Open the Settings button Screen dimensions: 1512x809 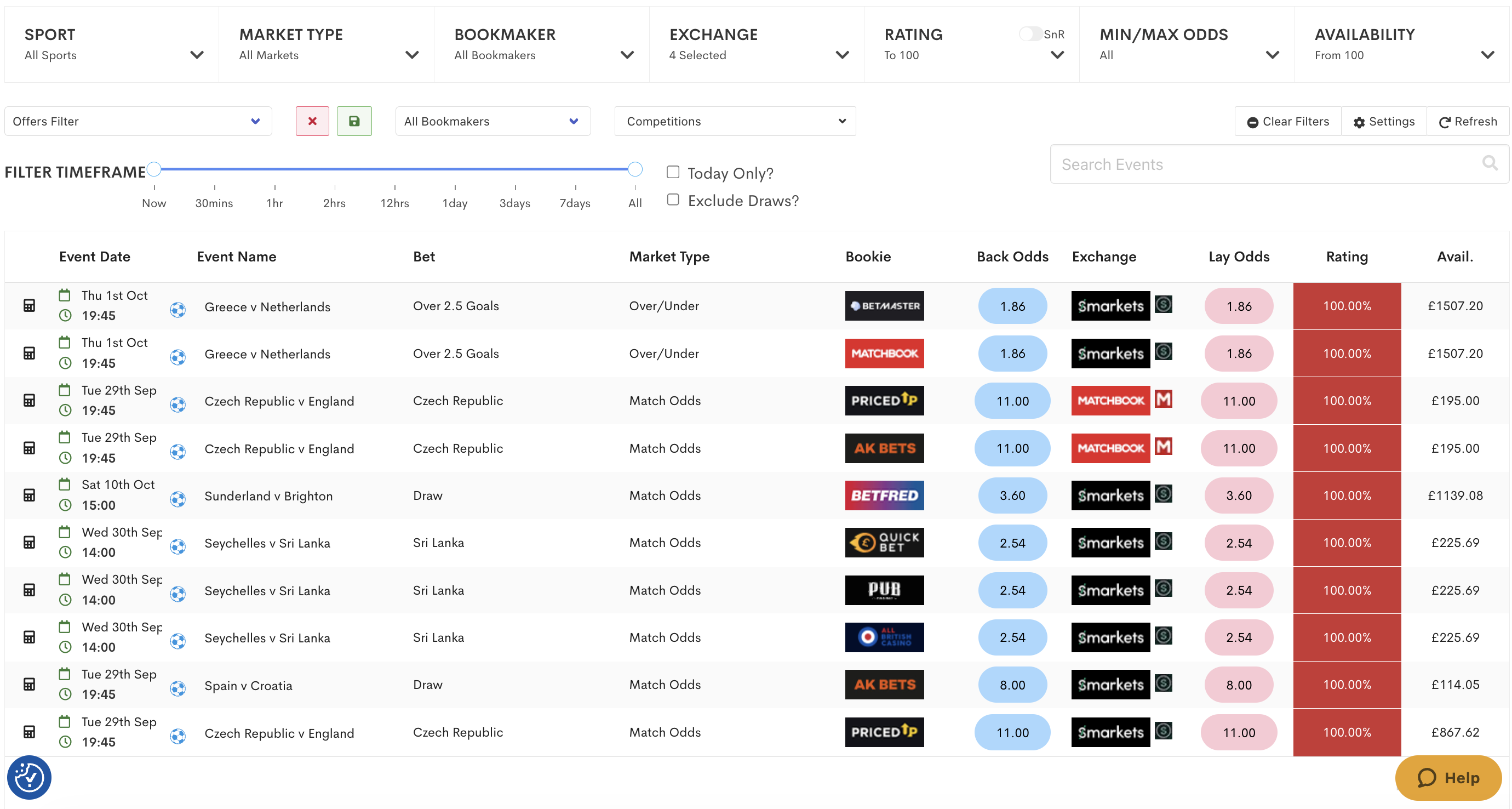coord(1383,121)
